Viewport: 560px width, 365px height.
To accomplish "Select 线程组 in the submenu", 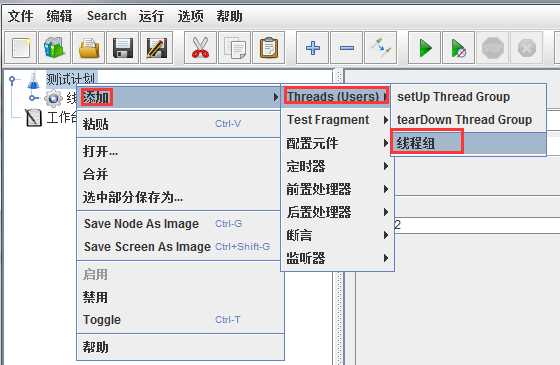I will click(468, 143).
